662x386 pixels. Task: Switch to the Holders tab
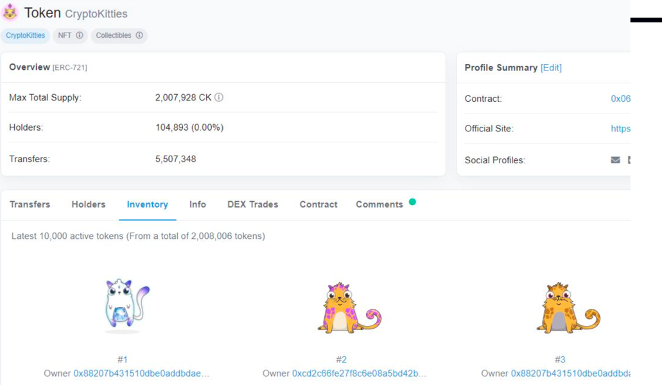click(x=89, y=204)
